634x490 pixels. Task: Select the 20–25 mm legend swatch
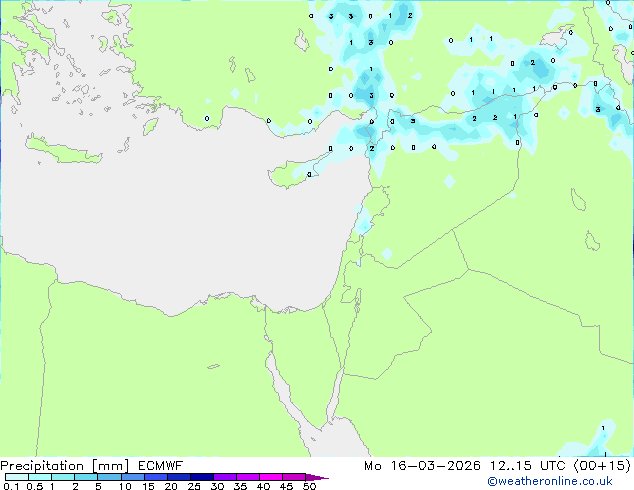(178, 477)
